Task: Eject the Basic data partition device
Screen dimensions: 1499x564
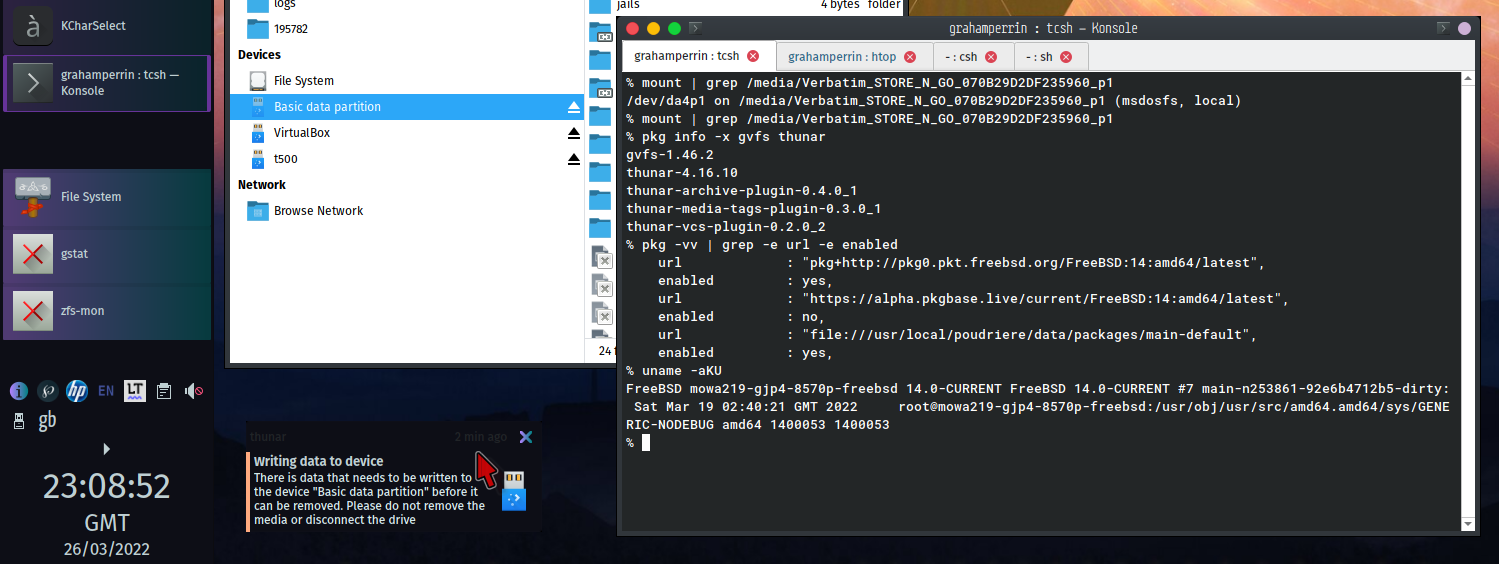Action: (574, 107)
